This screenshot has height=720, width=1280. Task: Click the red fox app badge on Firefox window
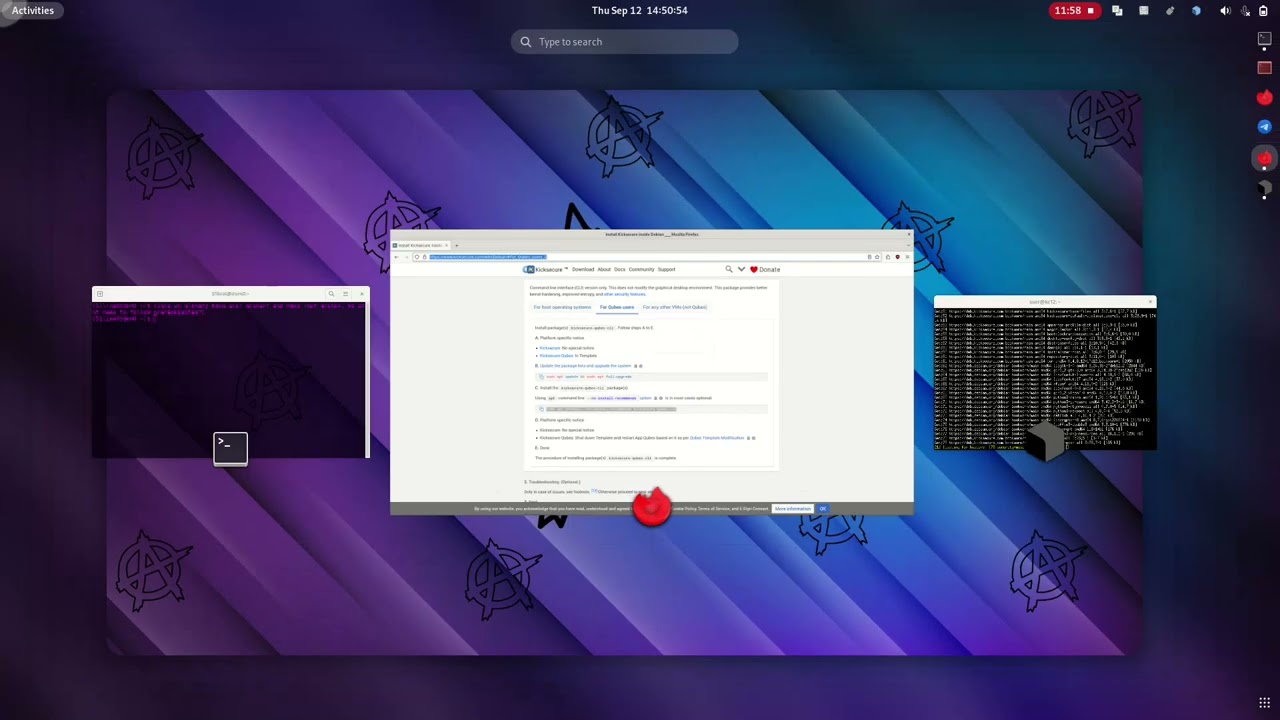click(x=652, y=506)
